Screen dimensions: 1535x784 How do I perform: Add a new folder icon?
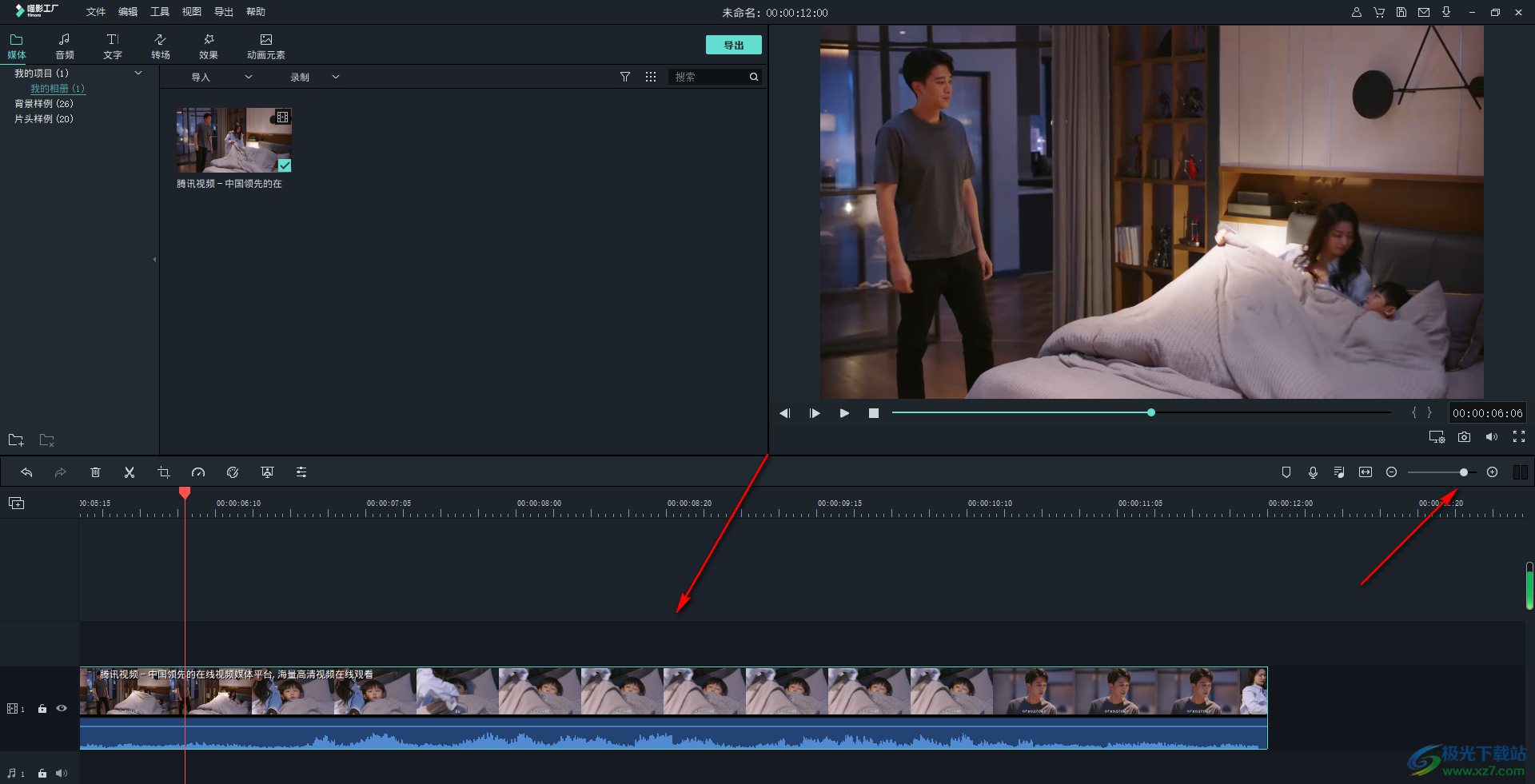[16, 440]
